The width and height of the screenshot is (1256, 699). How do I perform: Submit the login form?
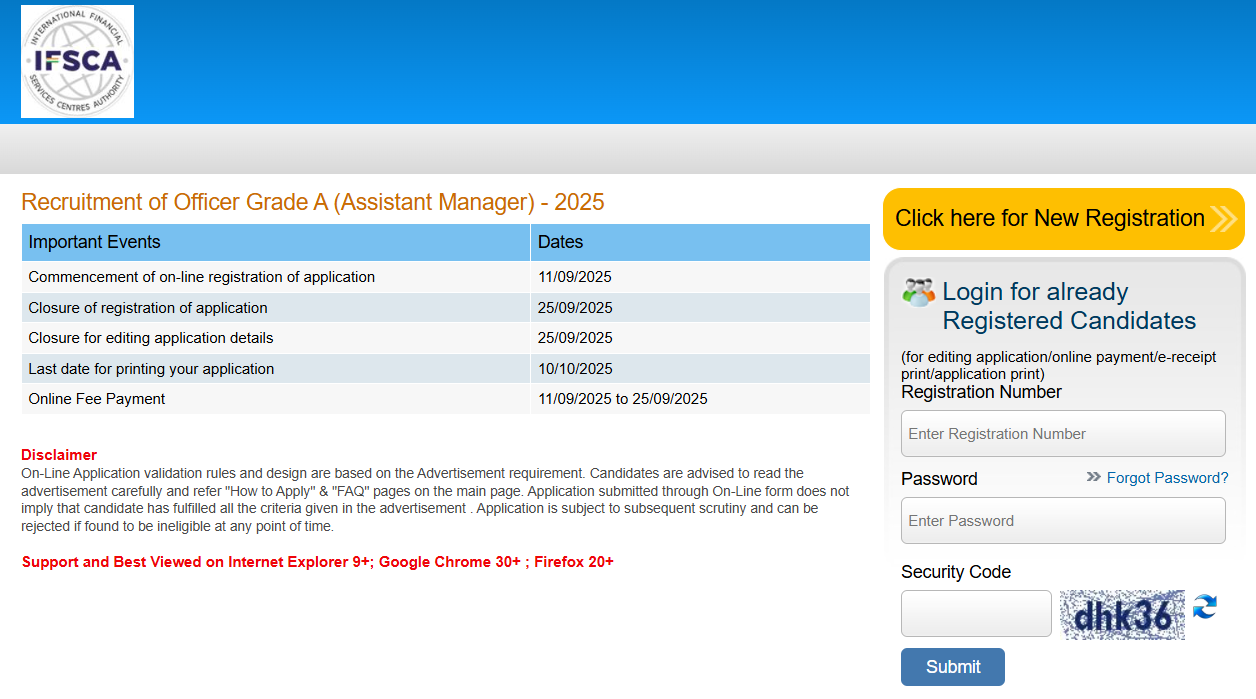tap(953, 667)
